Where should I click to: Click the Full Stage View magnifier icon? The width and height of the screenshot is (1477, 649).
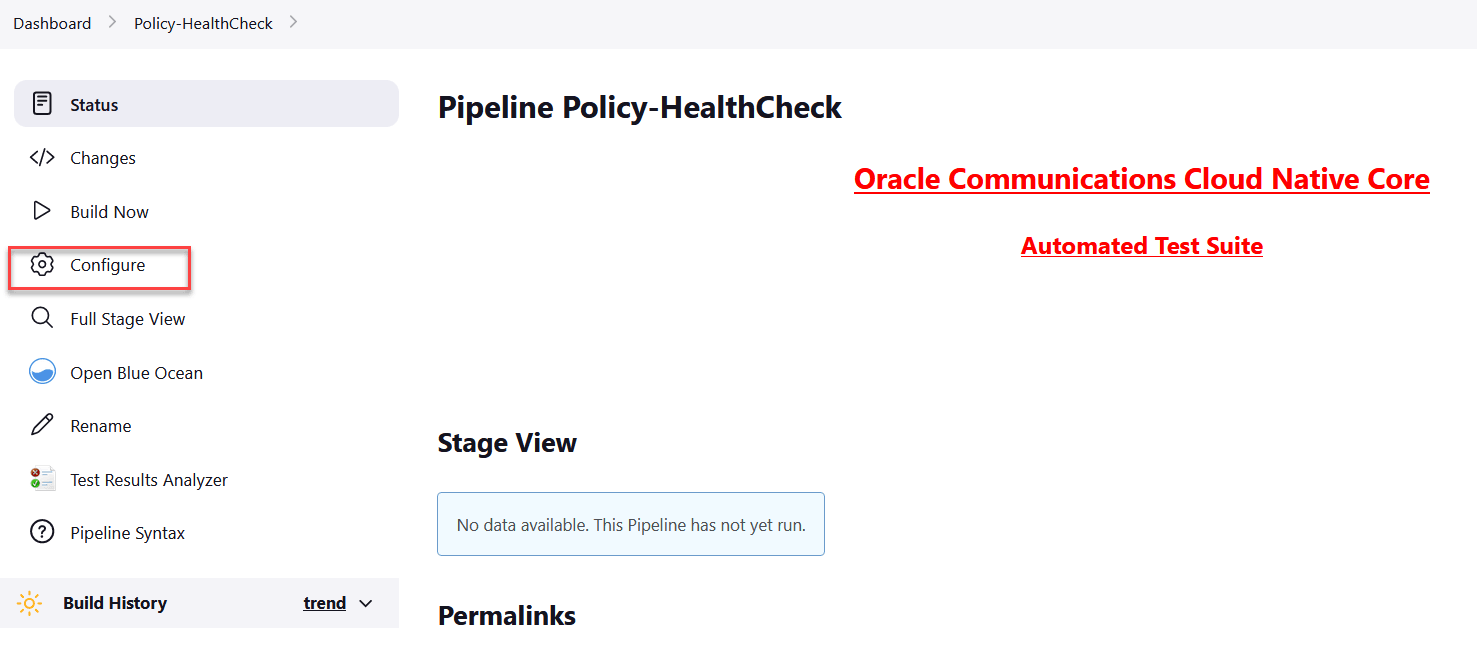[x=41, y=318]
